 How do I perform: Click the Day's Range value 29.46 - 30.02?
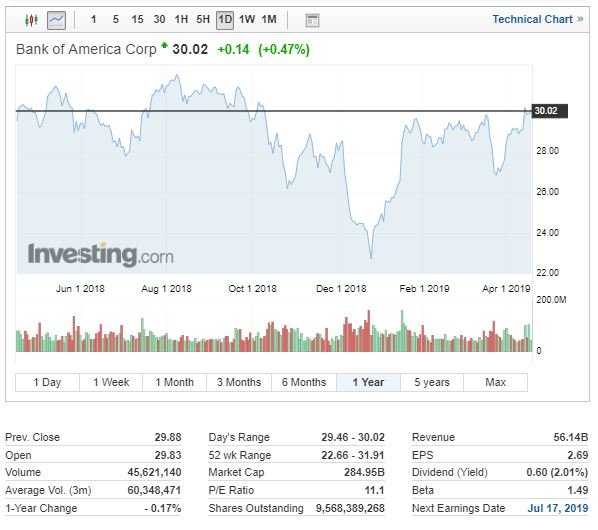[353, 437]
